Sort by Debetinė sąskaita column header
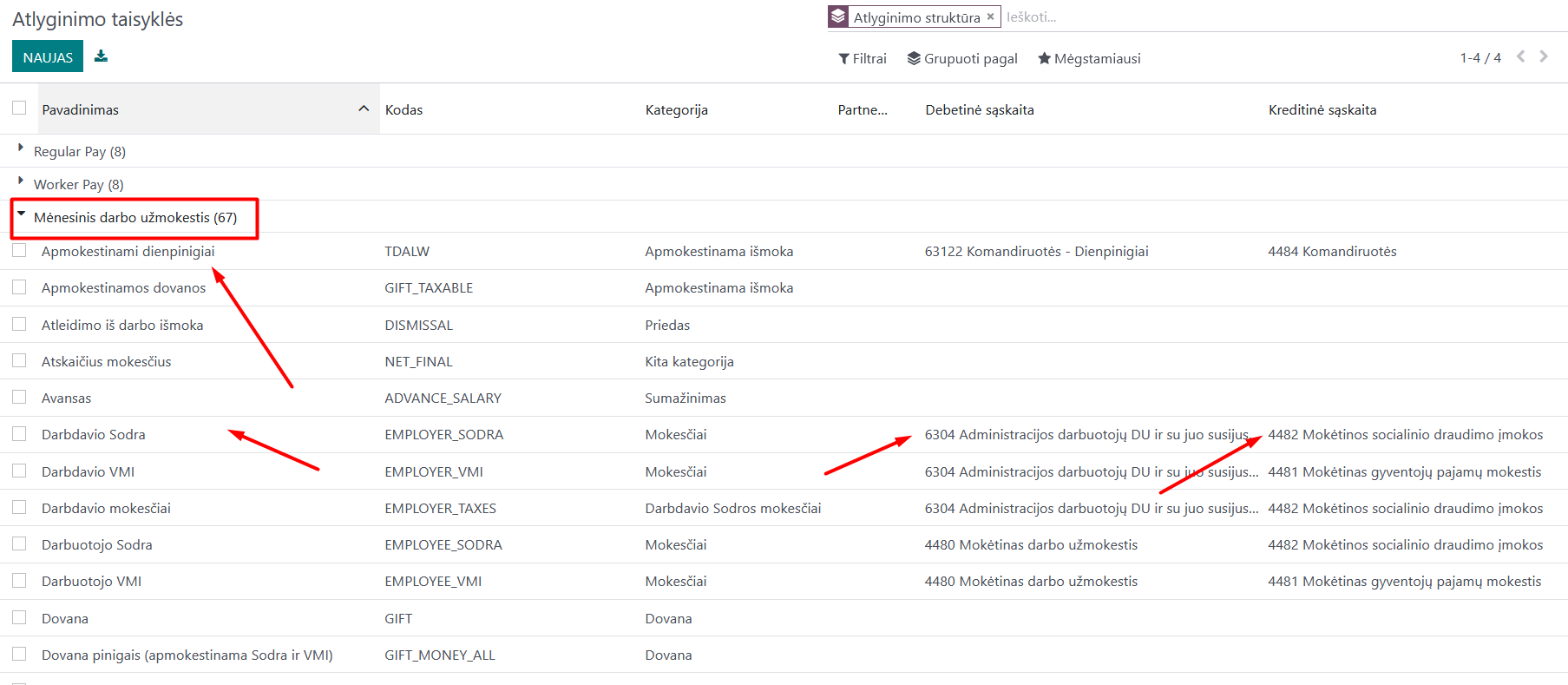The image size is (1568, 685). coord(979,109)
